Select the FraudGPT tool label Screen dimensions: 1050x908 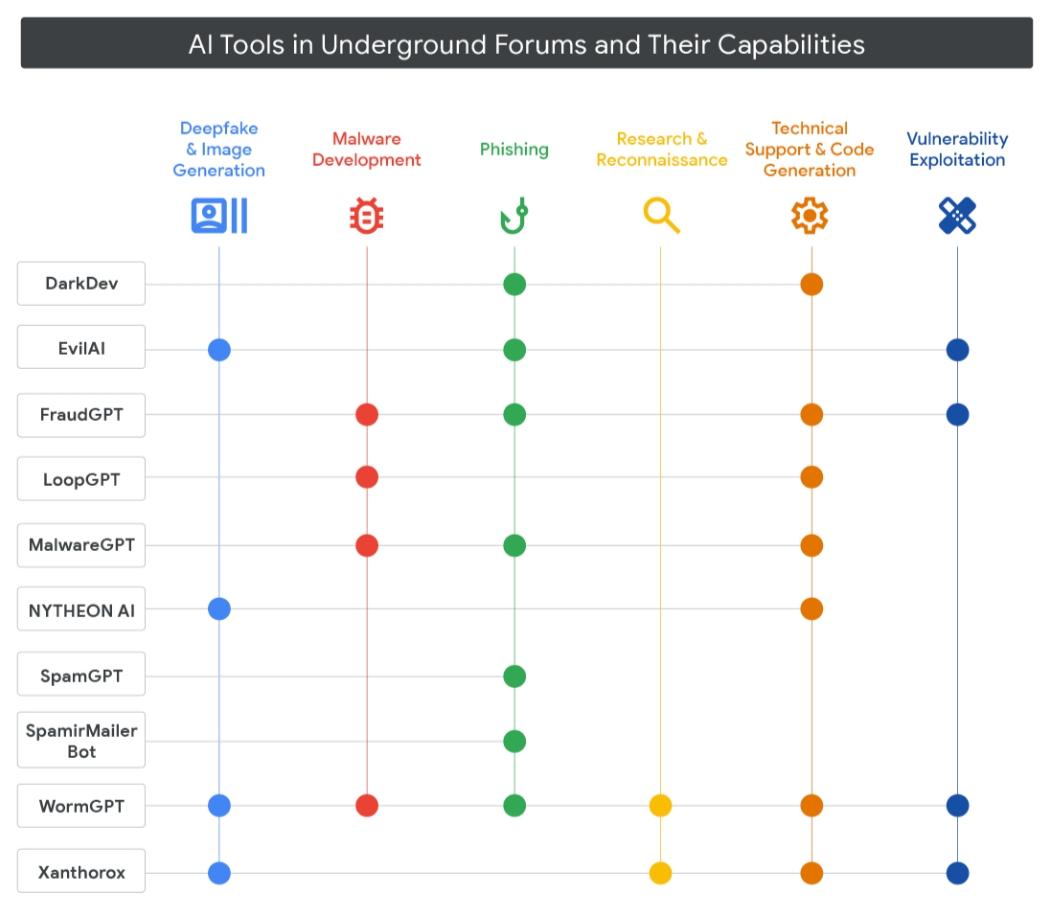tap(82, 414)
